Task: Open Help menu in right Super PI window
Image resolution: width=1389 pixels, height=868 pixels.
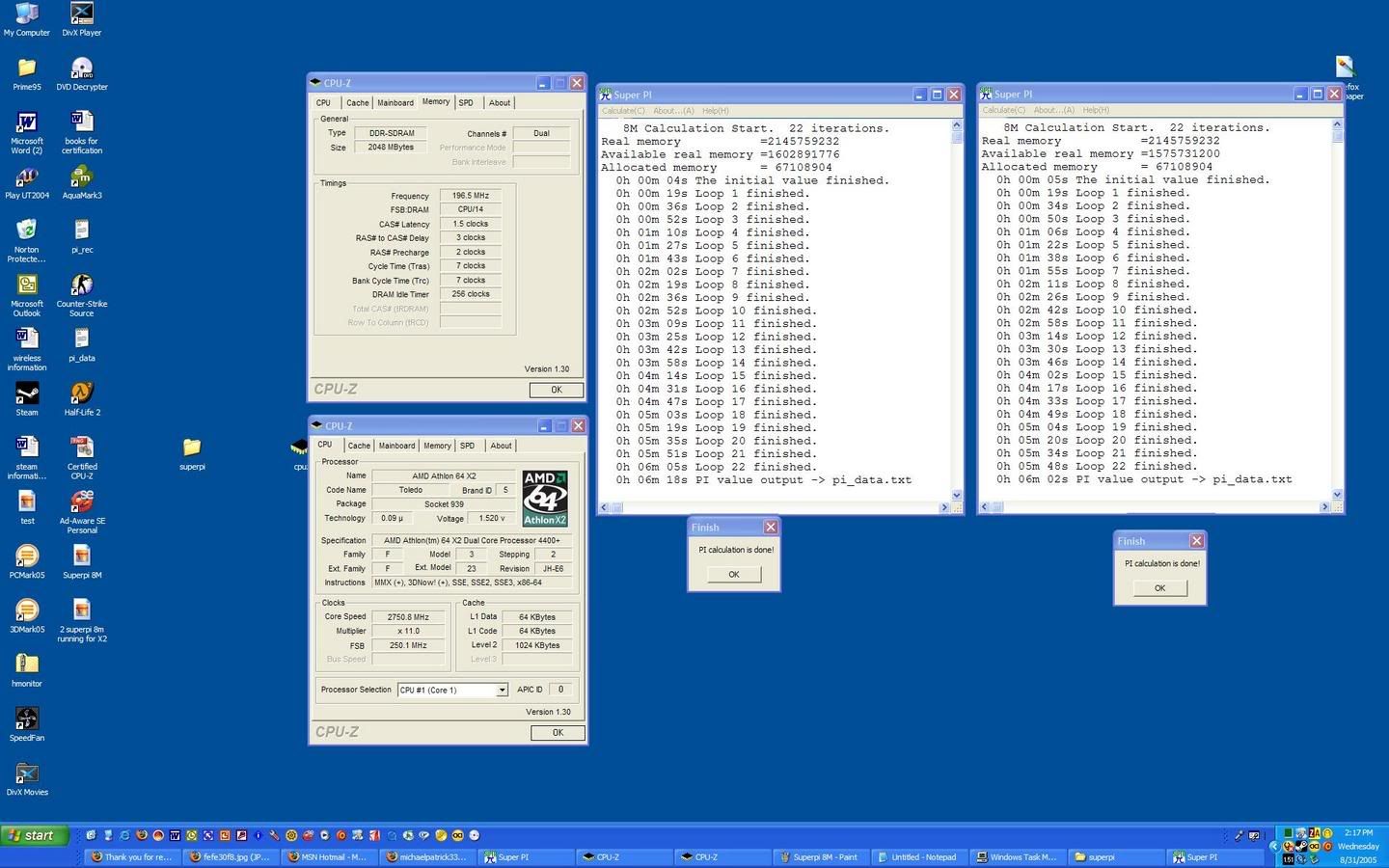Action: (x=1096, y=110)
